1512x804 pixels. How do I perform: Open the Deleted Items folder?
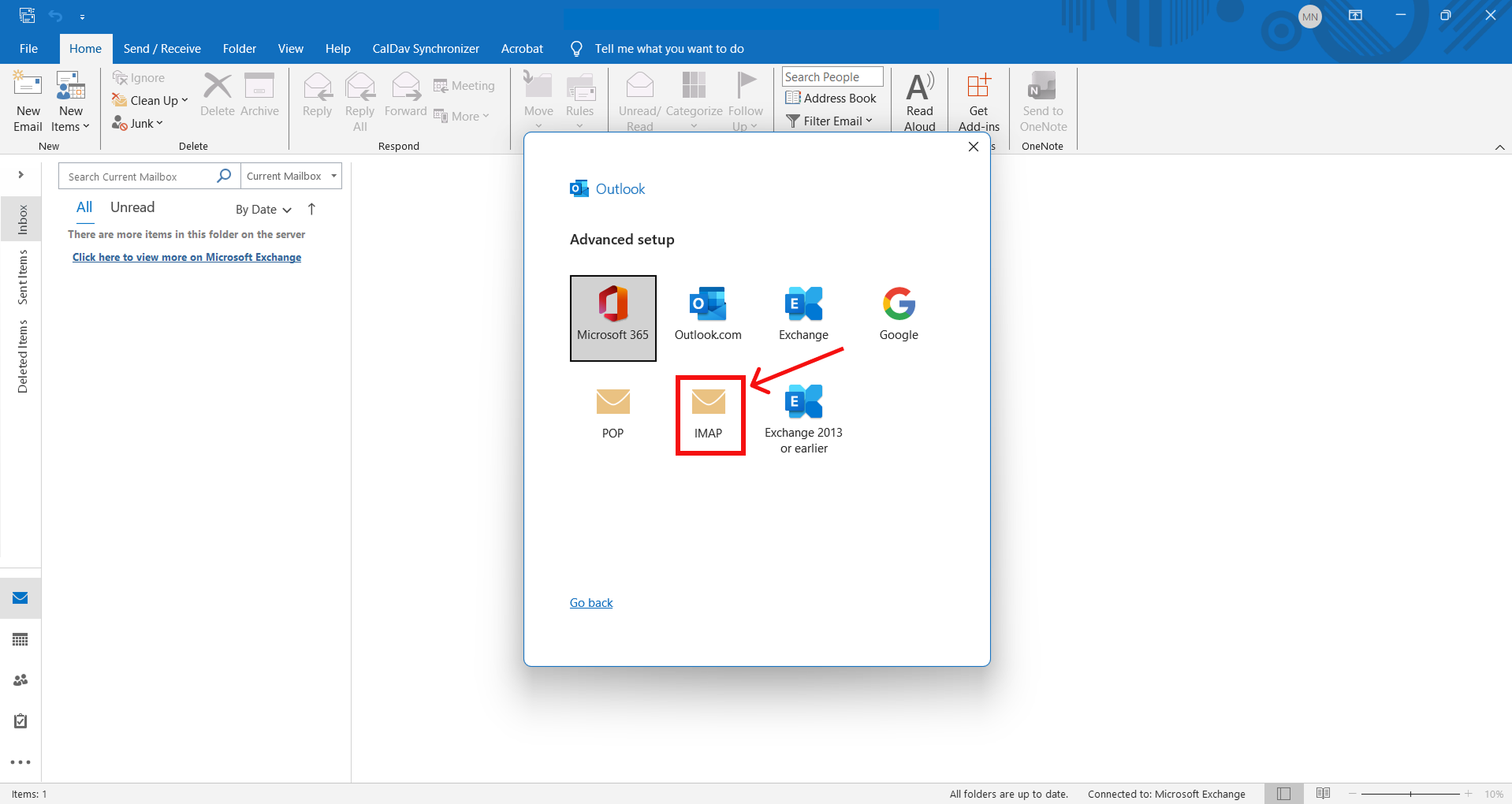(x=22, y=356)
